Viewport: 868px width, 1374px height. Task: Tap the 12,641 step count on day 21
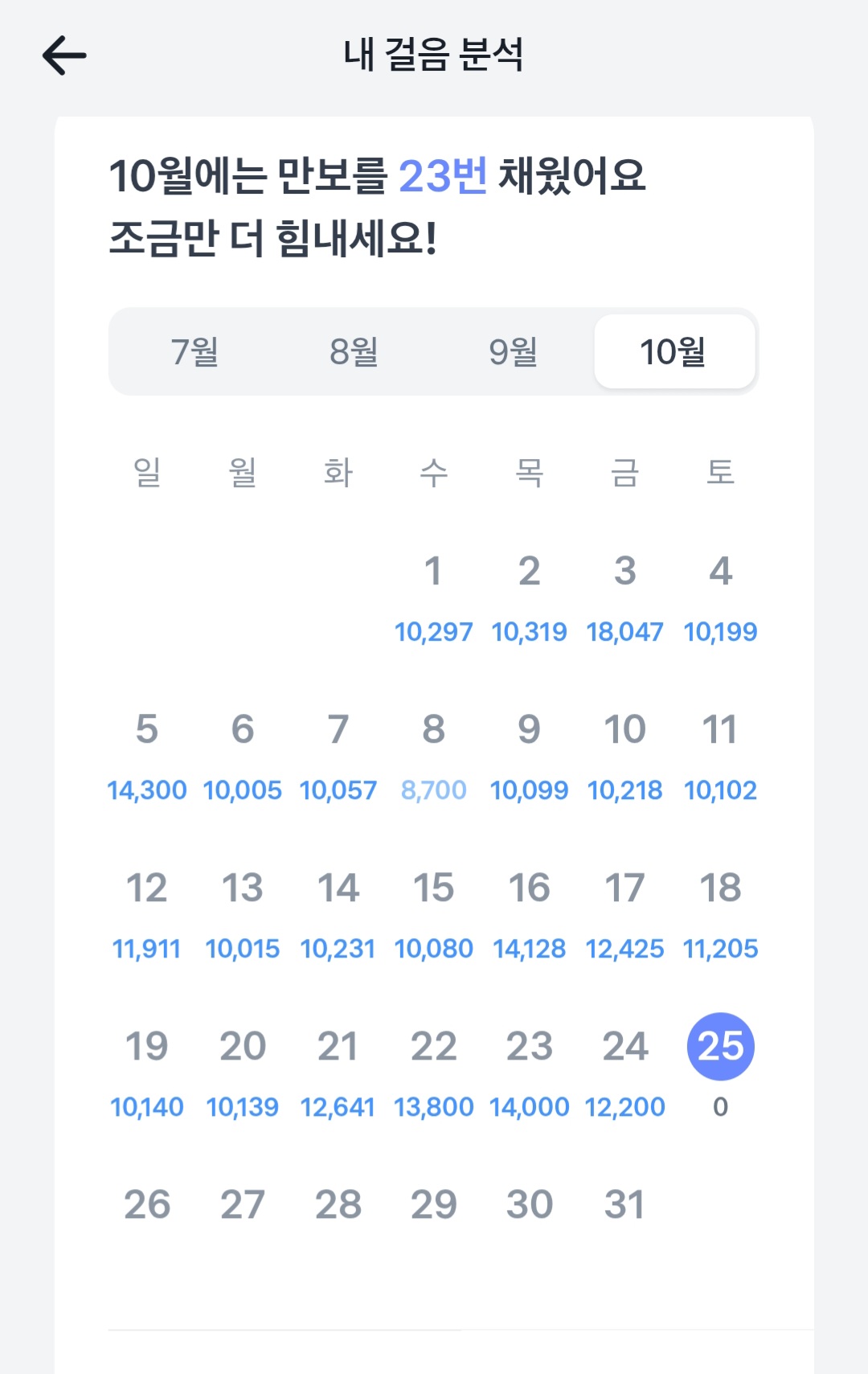[338, 1107]
